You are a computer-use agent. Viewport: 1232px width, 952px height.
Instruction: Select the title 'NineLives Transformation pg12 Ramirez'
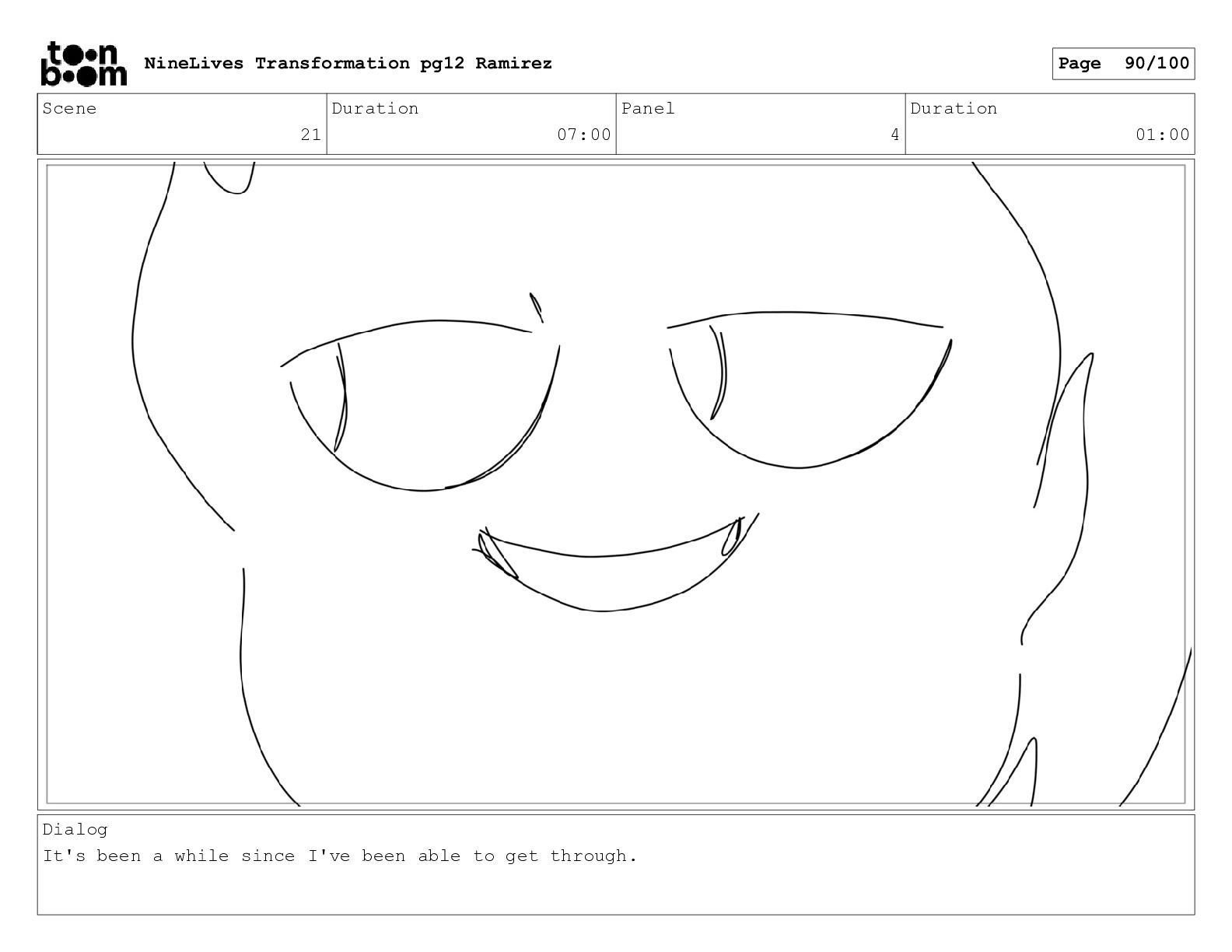348,63
